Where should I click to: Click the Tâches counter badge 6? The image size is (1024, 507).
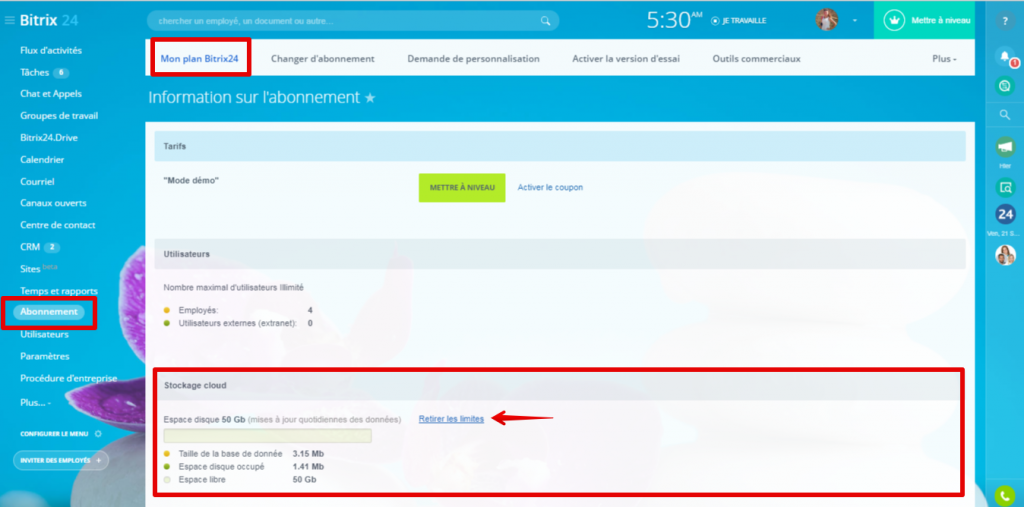click(61, 73)
